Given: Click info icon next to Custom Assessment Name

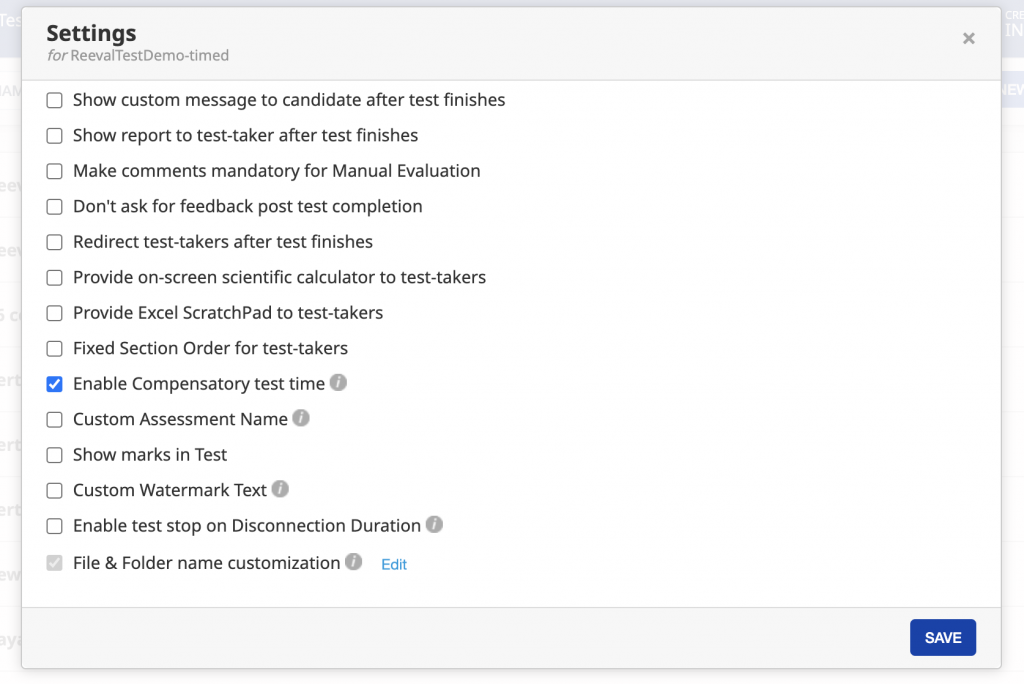Looking at the screenshot, I should point(301,418).
